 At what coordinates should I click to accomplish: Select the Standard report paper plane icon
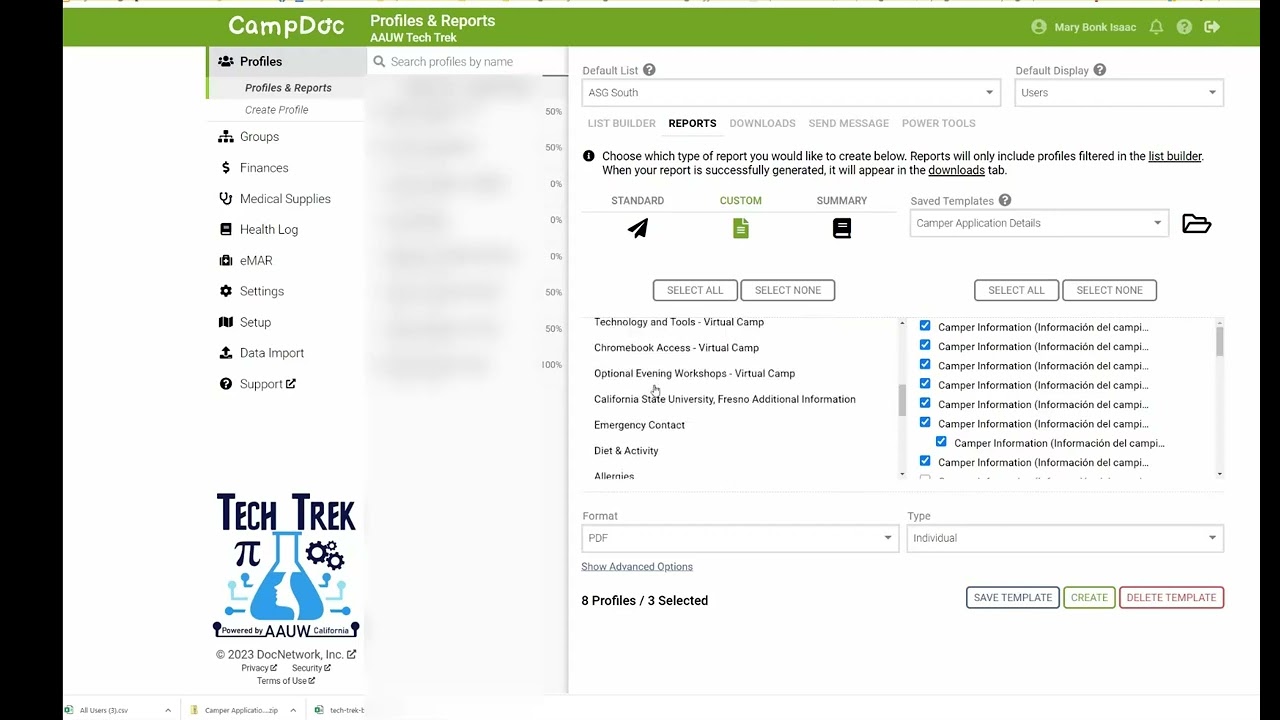coord(638,229)
